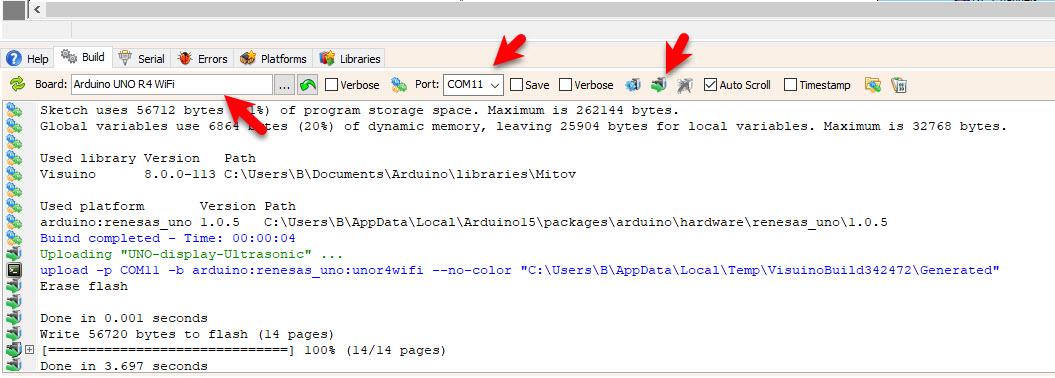Image resolution: width=1055 pixels, height=378 pixels.
Task: Open the log folder icon right of Timestamp
Action: coord(873,85)
